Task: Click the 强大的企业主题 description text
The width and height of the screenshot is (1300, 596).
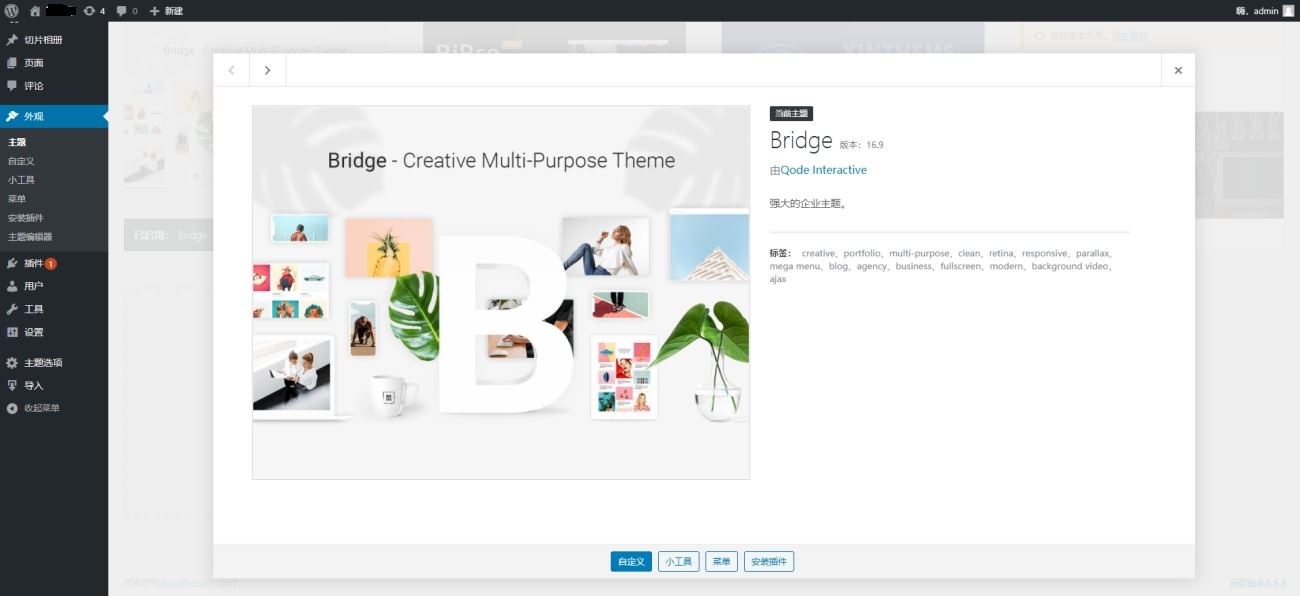Action: pos(808,204)
